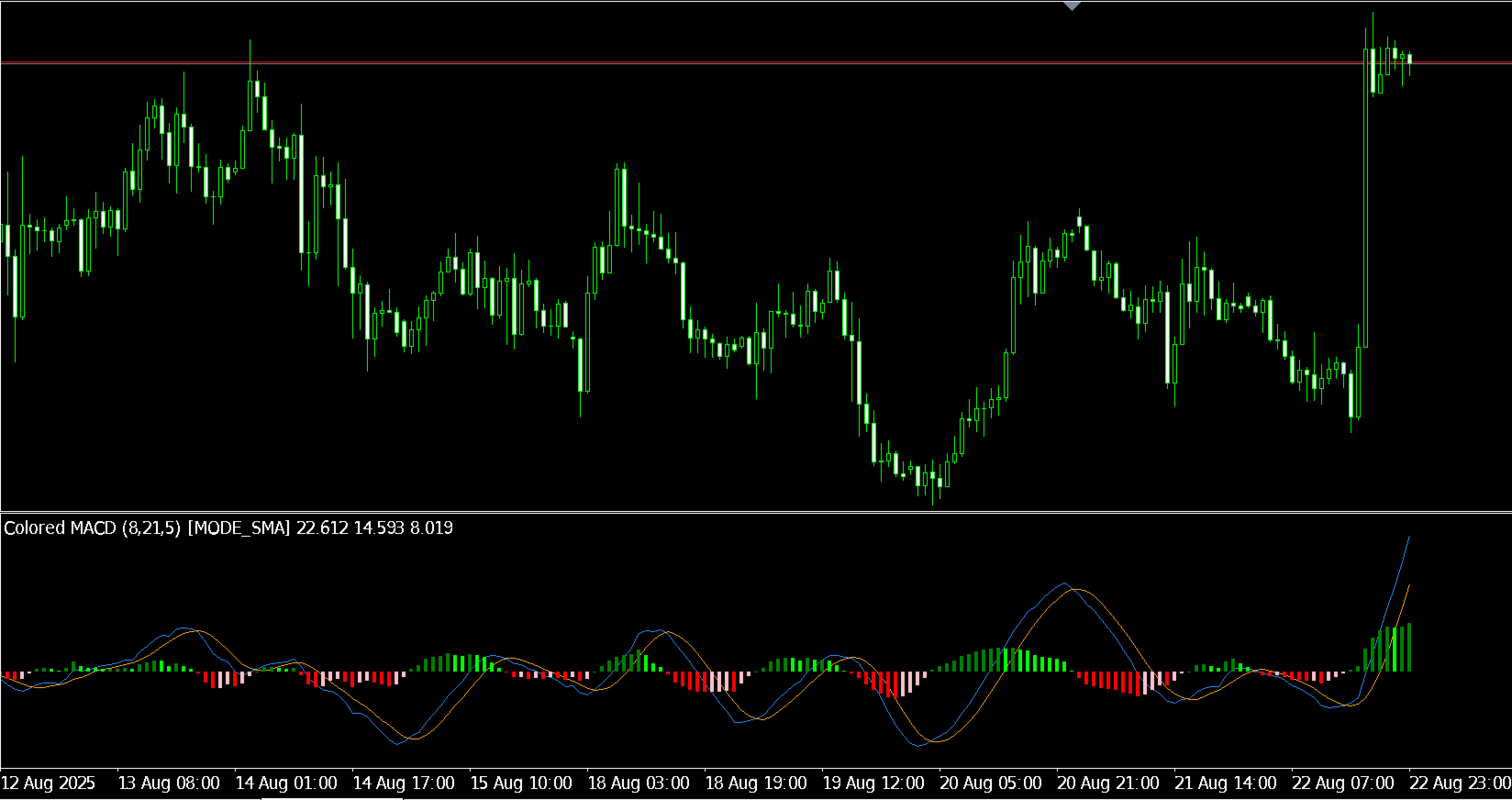Click the chart shift triangle marker

click(x=1072, y=6)
